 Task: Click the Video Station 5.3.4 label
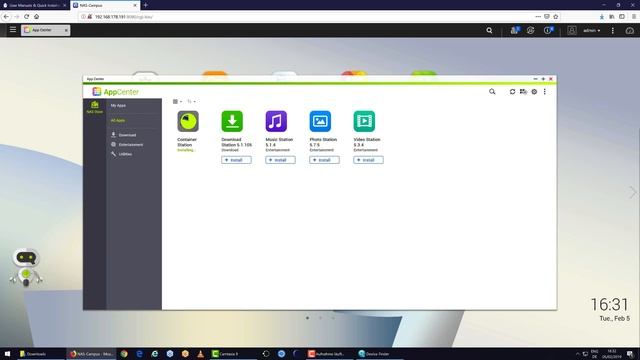[367, 142]
